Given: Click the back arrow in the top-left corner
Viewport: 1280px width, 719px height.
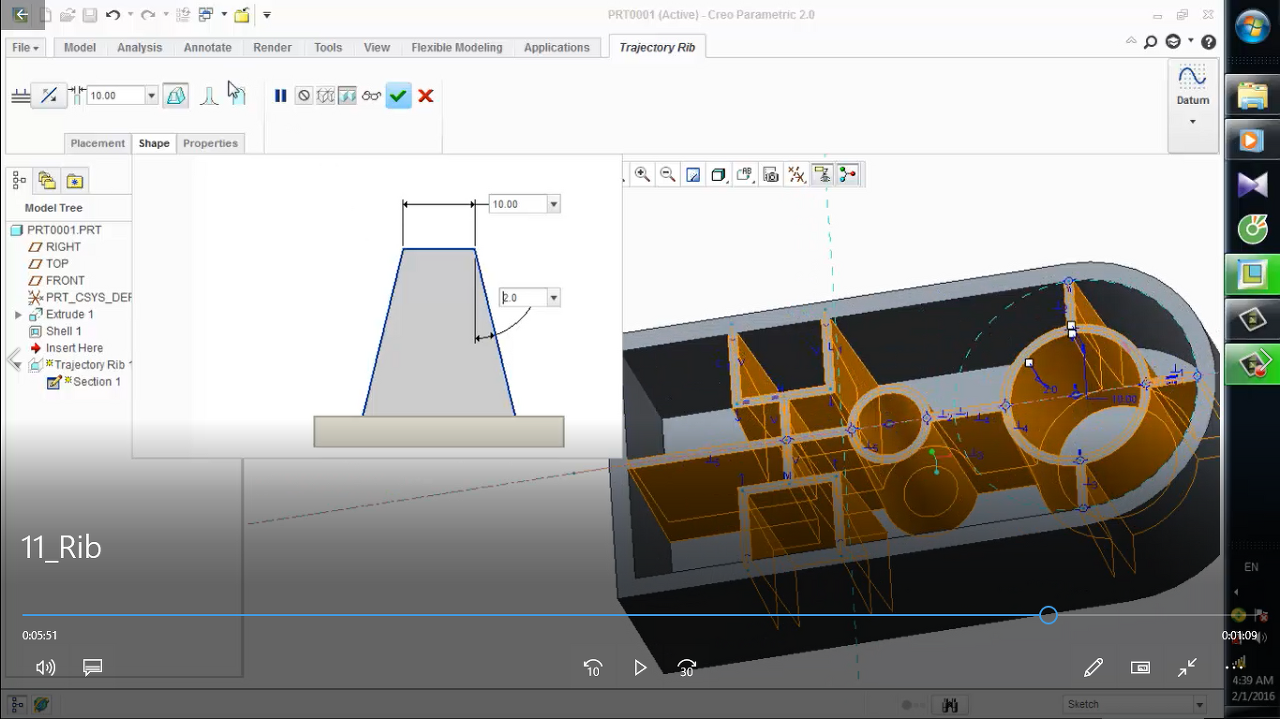Looking at the screenshot, I should [x=20, y=15].
